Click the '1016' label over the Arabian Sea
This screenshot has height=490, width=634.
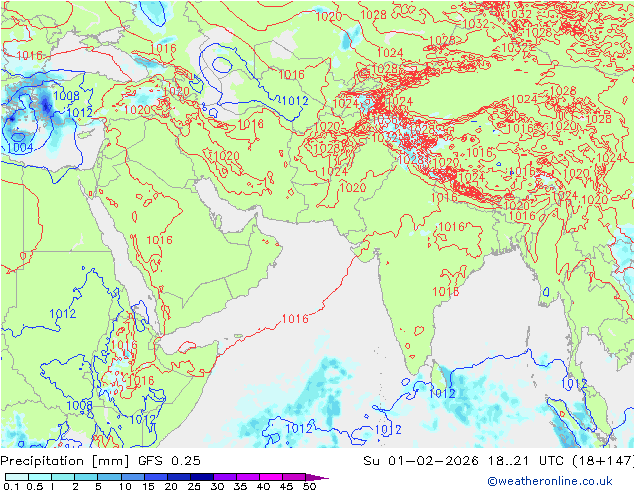coord(295,319)
